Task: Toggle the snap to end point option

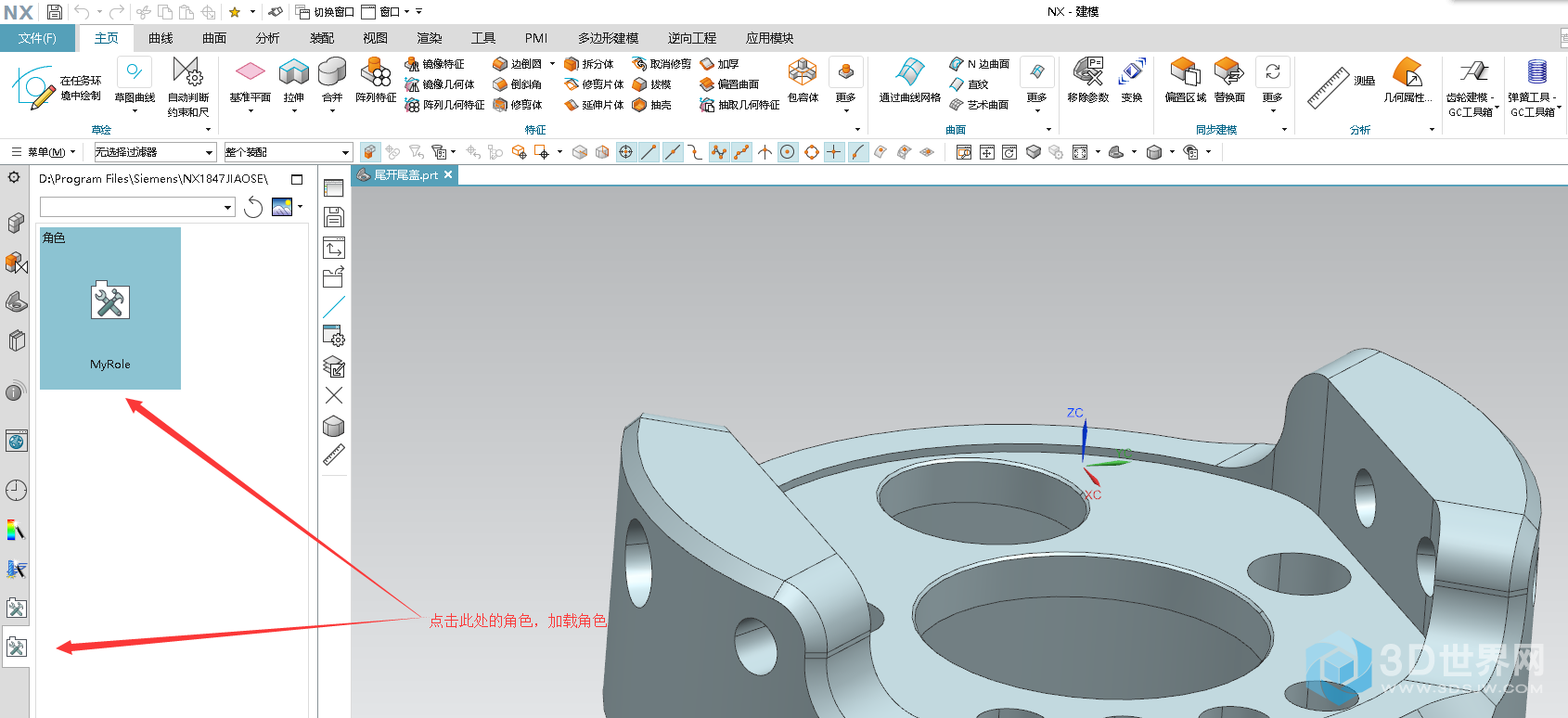Action: [649, 152]
